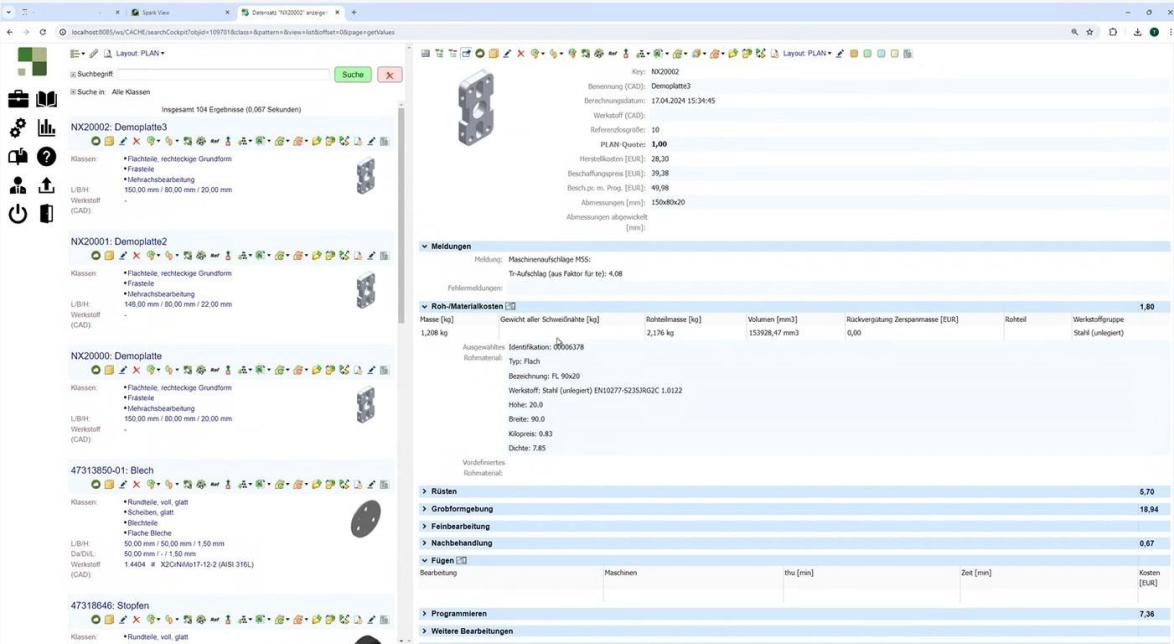Click the power icon in sidebar
The height and width of the screenshot is (644, 1174).
tap(18, 214)
